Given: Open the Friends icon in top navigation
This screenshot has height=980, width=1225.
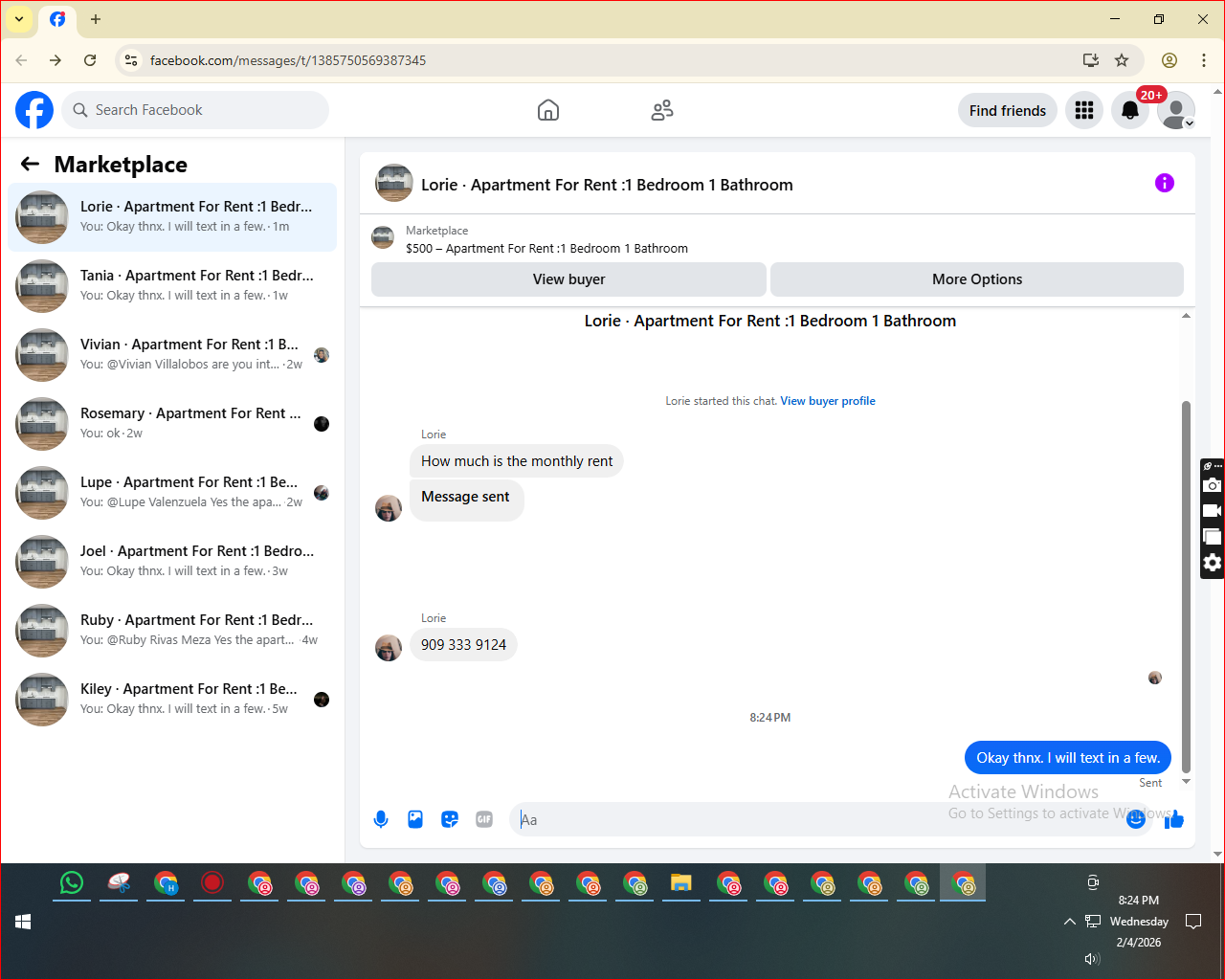Looking at the screenshot, I should pyautogui.click(x=662, y=110).
